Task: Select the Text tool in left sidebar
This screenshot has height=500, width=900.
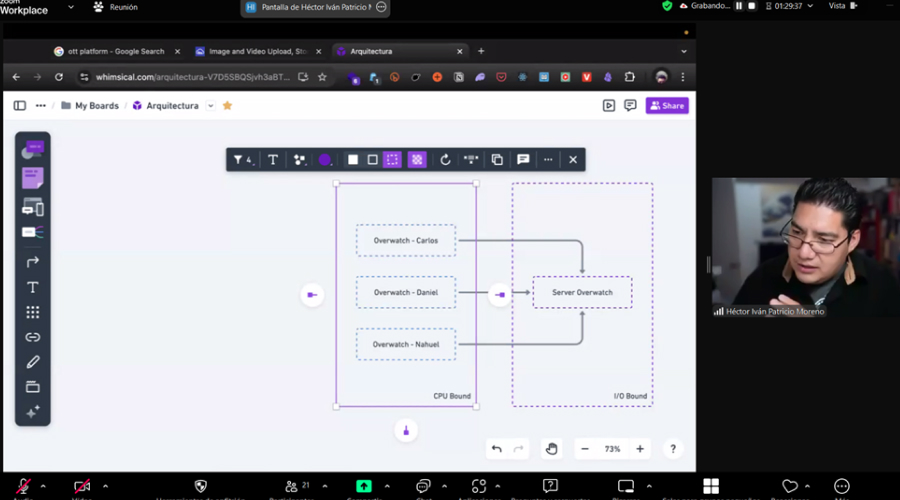Action: 33,287
